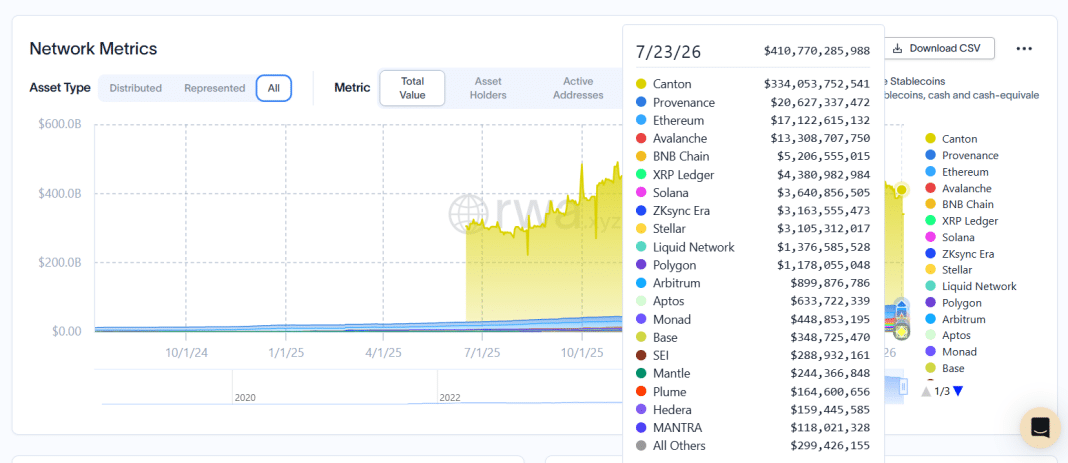The image size is (1068, 463).
Task: Click the Download CSV button
Action: point(940,48)
